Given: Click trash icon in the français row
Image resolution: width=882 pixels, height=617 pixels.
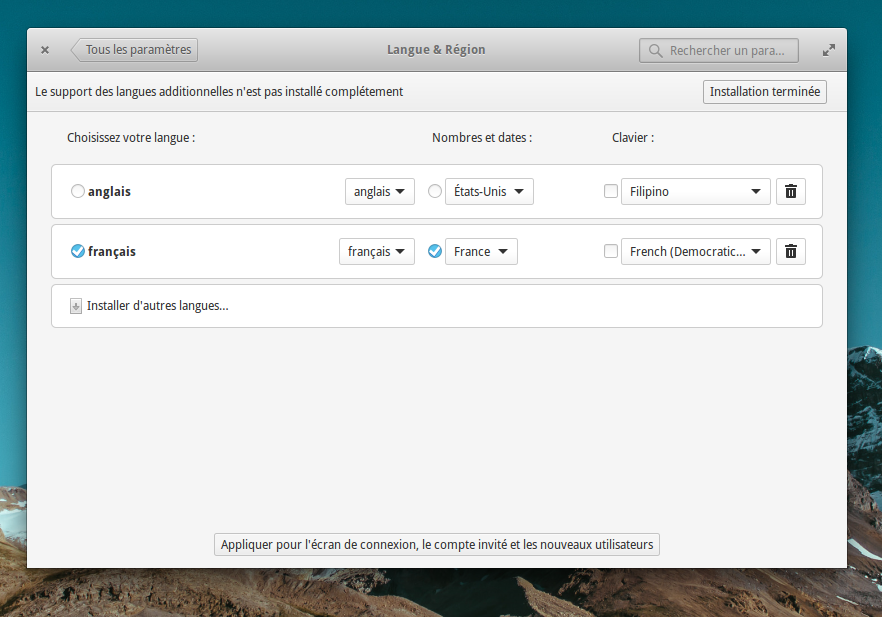Looking at the screenshot, I should (790, 251).
